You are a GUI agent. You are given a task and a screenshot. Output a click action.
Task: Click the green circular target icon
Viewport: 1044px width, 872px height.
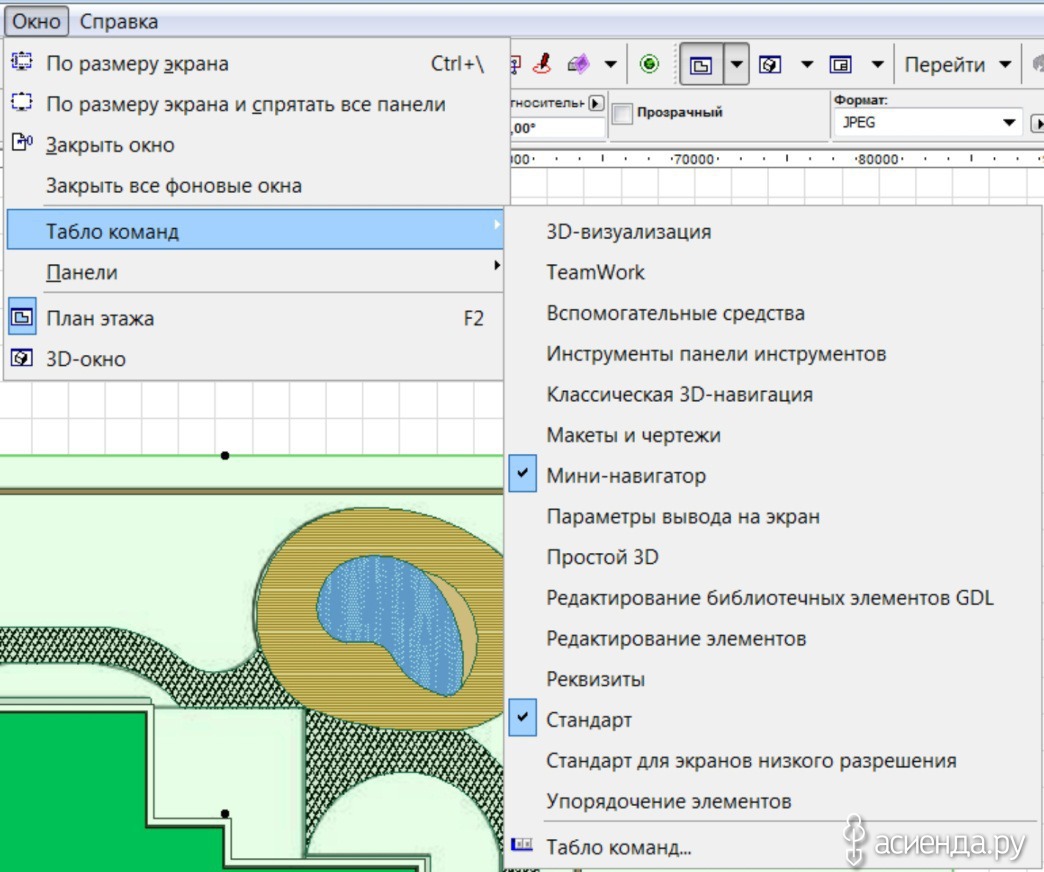tap(649, 64)
